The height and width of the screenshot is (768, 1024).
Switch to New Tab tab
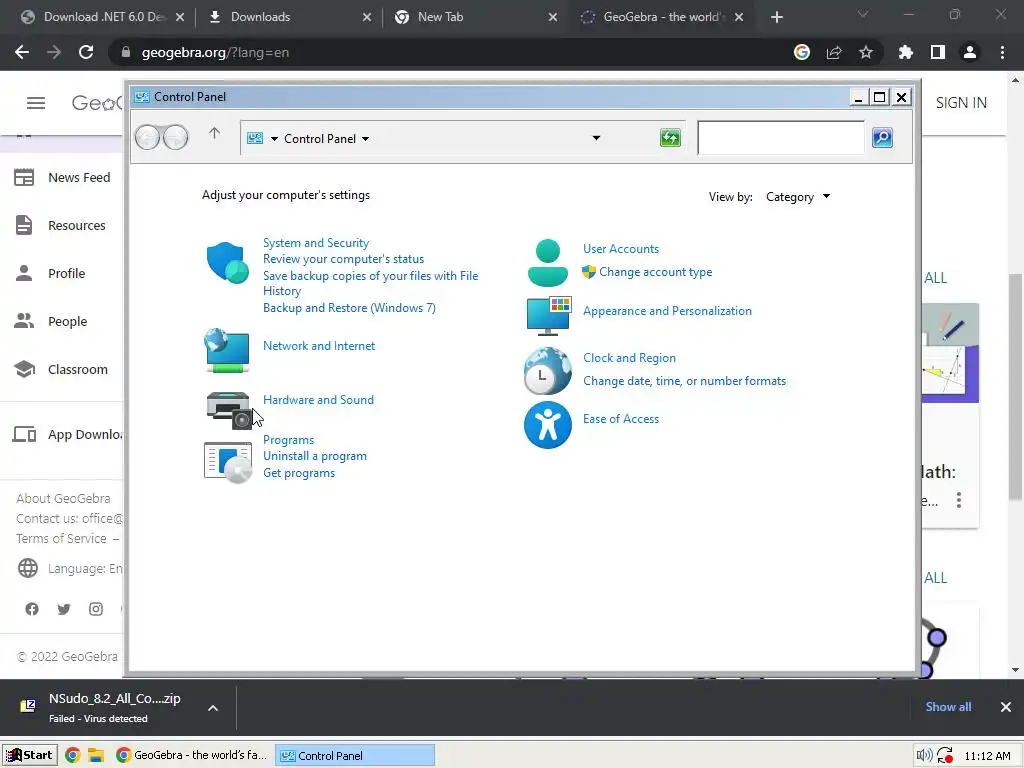pyautogui.click(x=475, y=17)
